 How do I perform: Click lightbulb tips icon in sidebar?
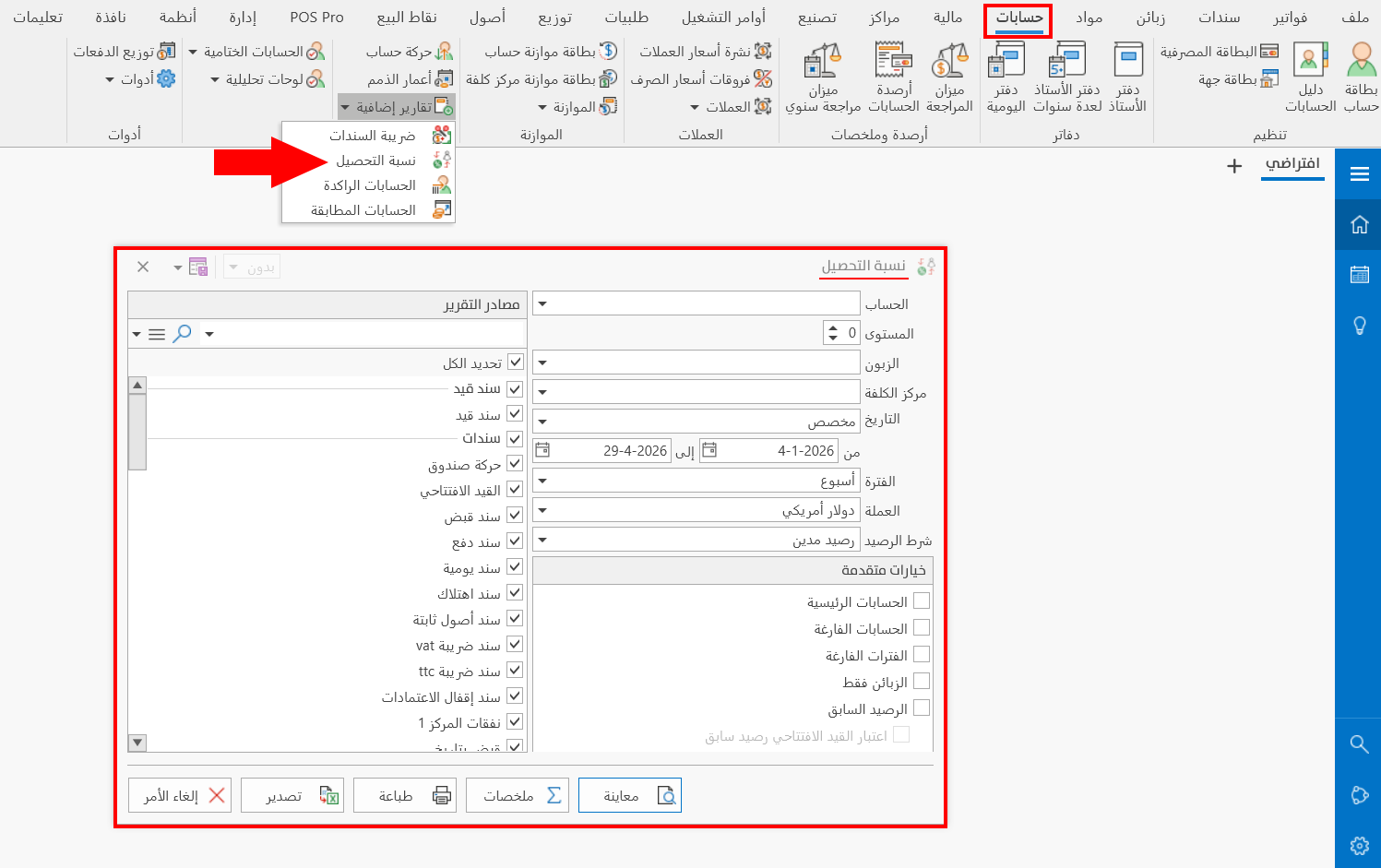tap(1359, 326)
